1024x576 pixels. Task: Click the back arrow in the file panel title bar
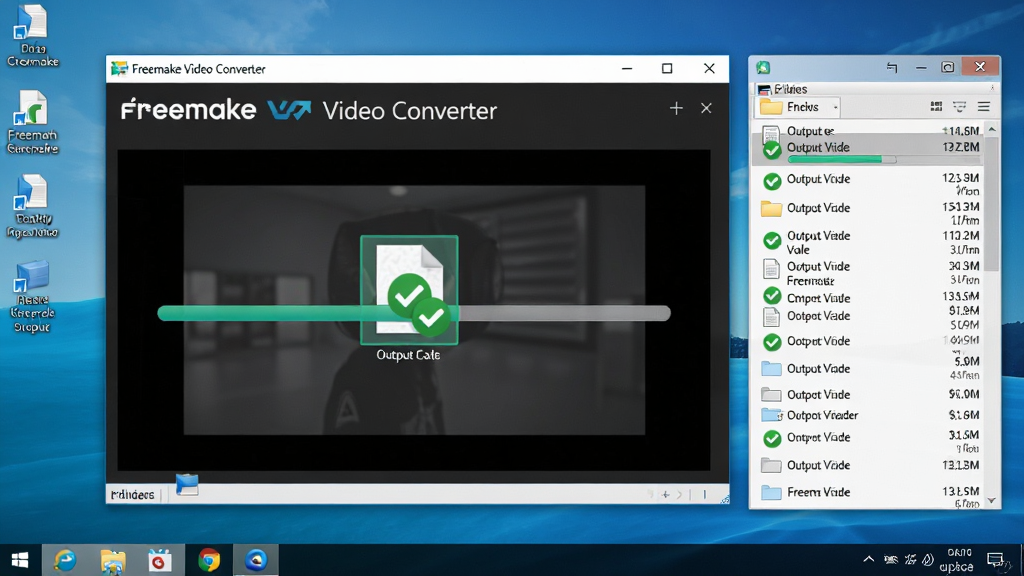click(x=891, y=67)
